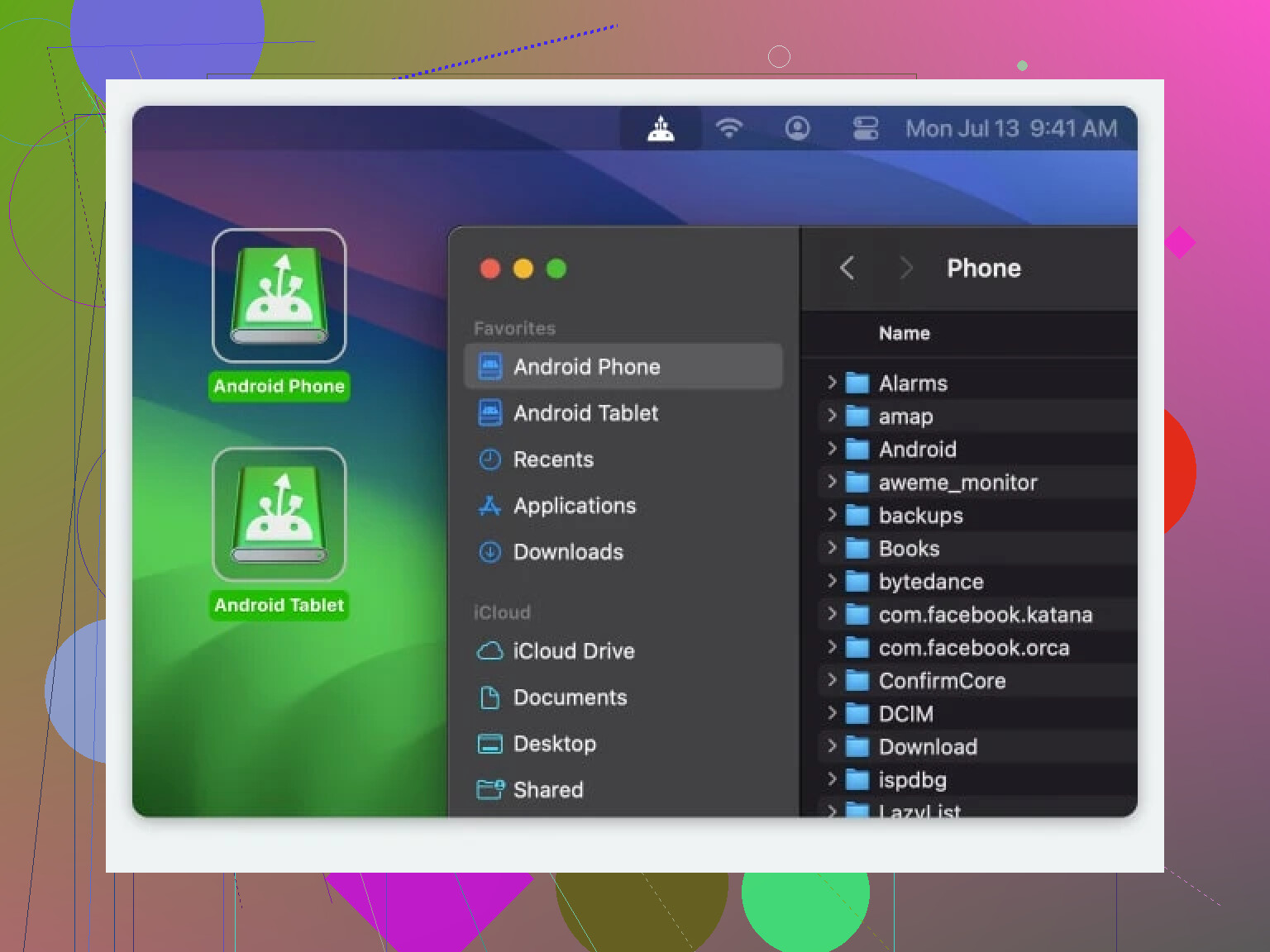1270x952 pixels.
Task: Select the Android Phone desktop drive icon
Action: pyautogui.click(x=279, y=296)
